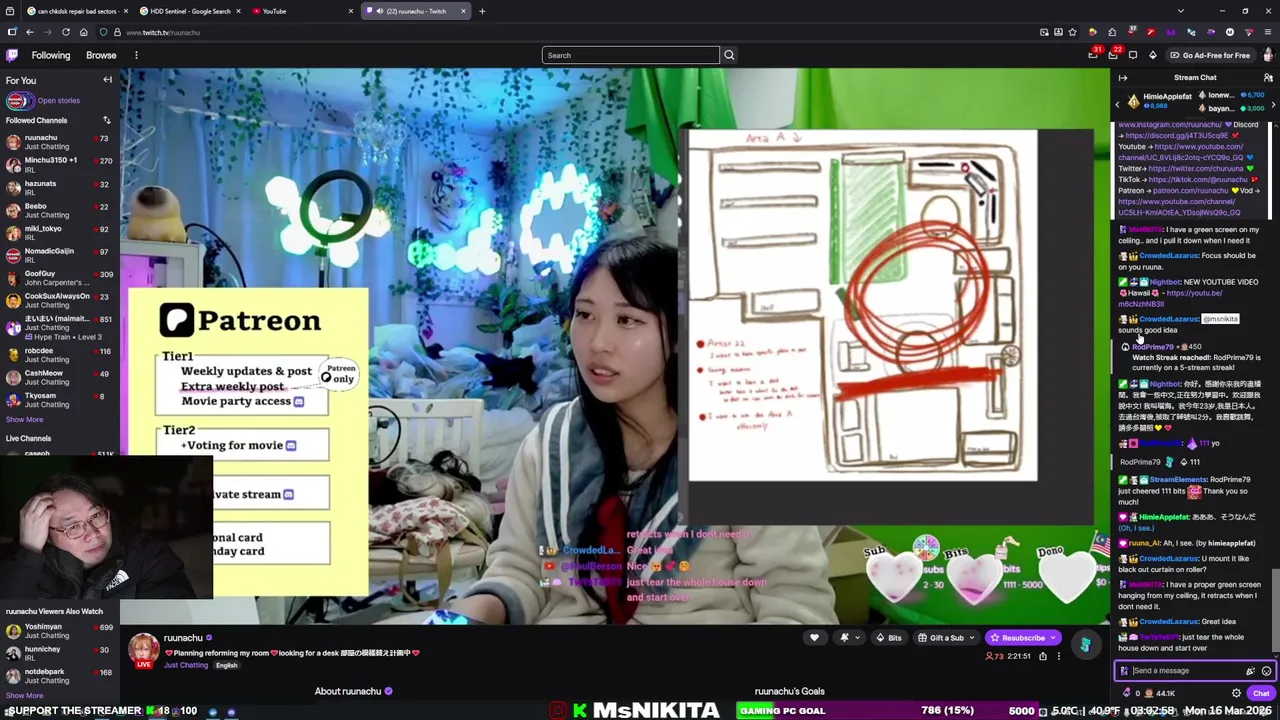
Task: Click the search magnifier button
Action: click(x=729, y=55)
